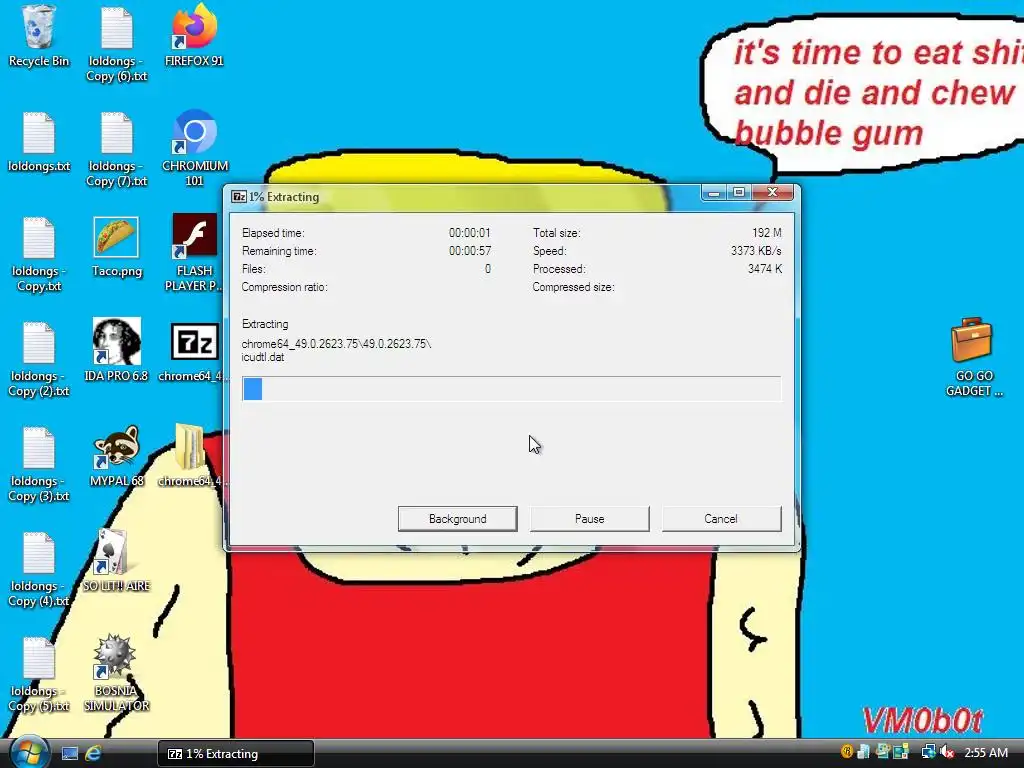This screenshot has height=768, width=1024.
Task: Select loldongs - Copy (7).txt file
Action: [x=116, y=150]
